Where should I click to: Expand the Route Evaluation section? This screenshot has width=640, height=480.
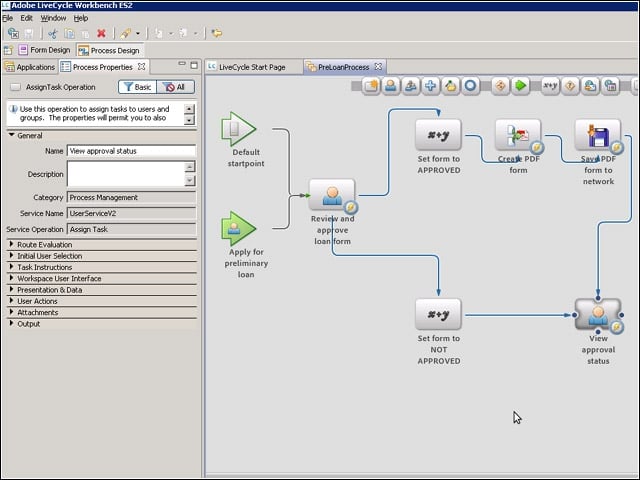(x=12, y=244)
